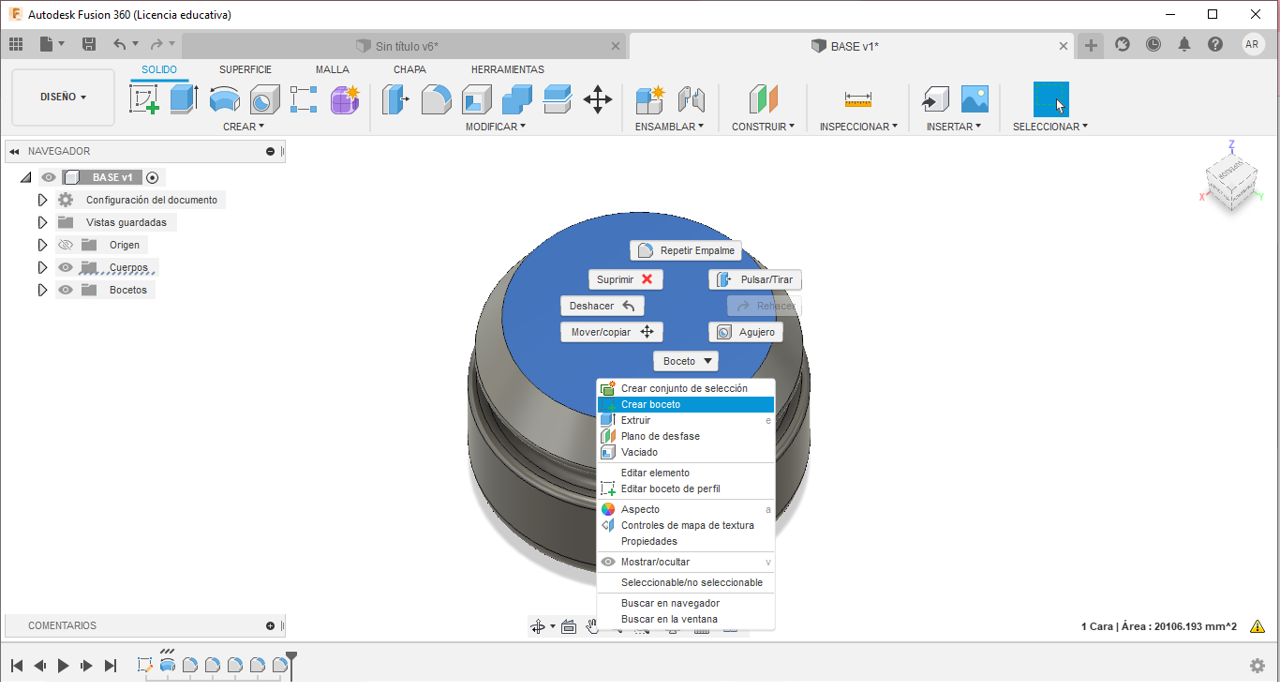Viewport: 1280px width, 682px height.
Task: Click the Agujero marking button
Action: coord(746,332)
